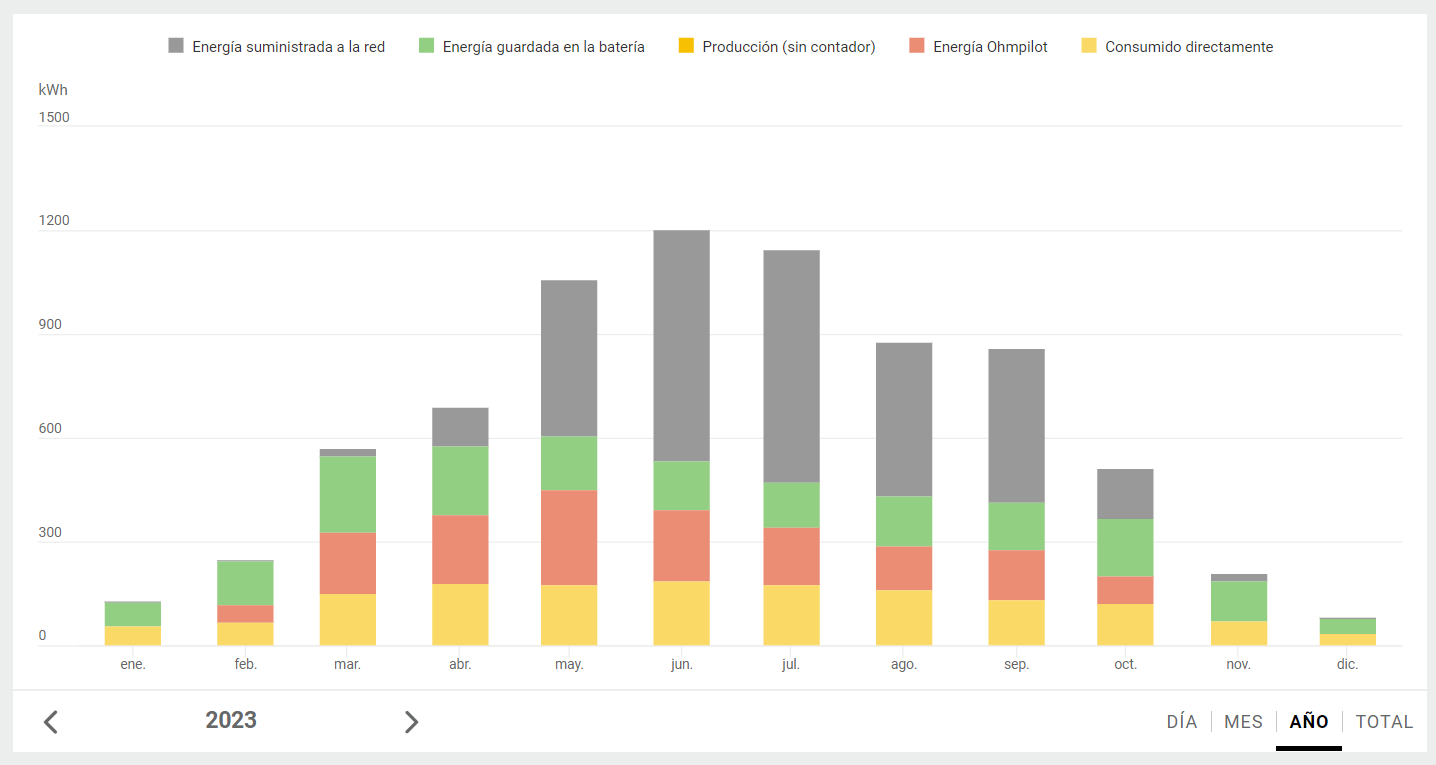Go to previous year with left arrow

(x=51, y=722)
